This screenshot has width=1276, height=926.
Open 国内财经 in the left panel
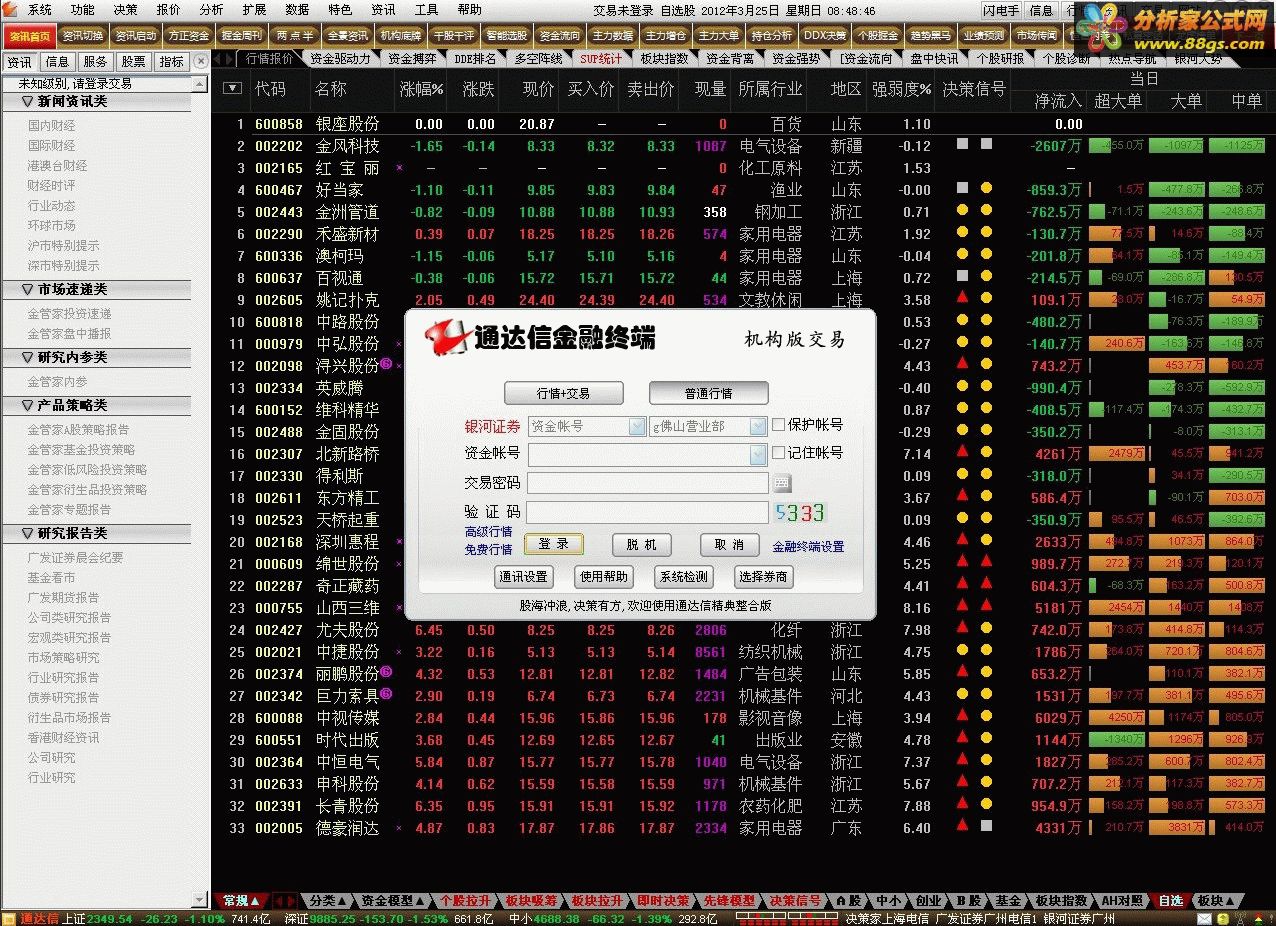click(52, 125)
